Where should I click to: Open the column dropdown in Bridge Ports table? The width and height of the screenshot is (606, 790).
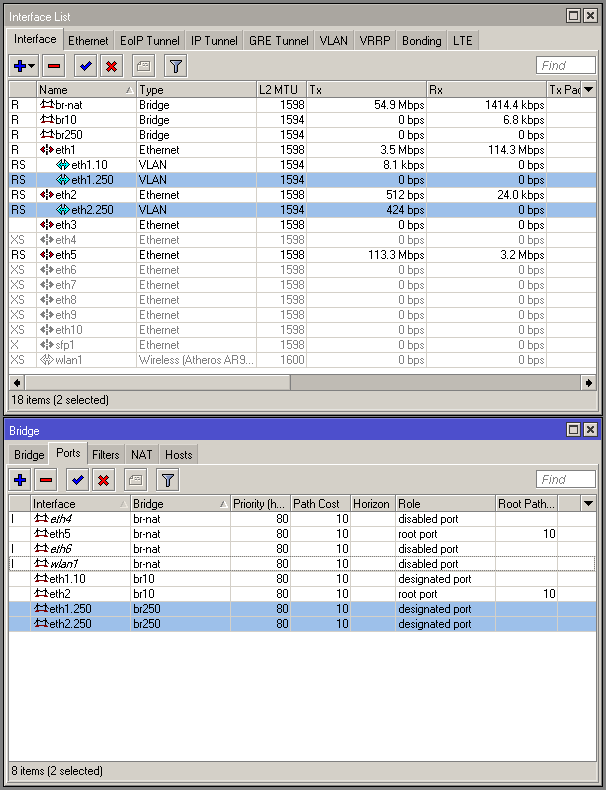[x=588, y=504]
